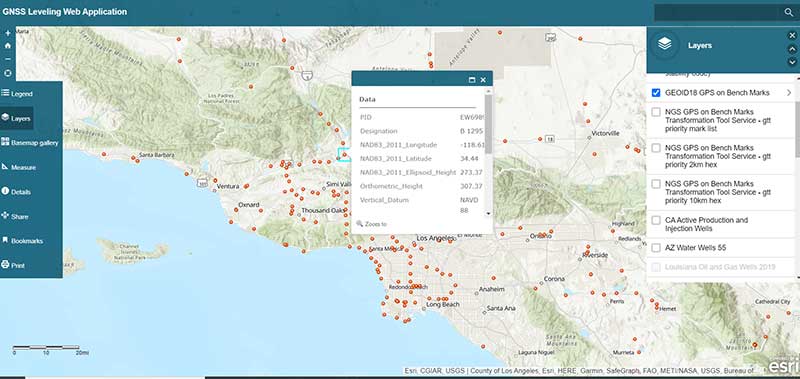Open the Legend menu item
The height and width of the screenshot is (379, 800).
[x=17, y=94]
